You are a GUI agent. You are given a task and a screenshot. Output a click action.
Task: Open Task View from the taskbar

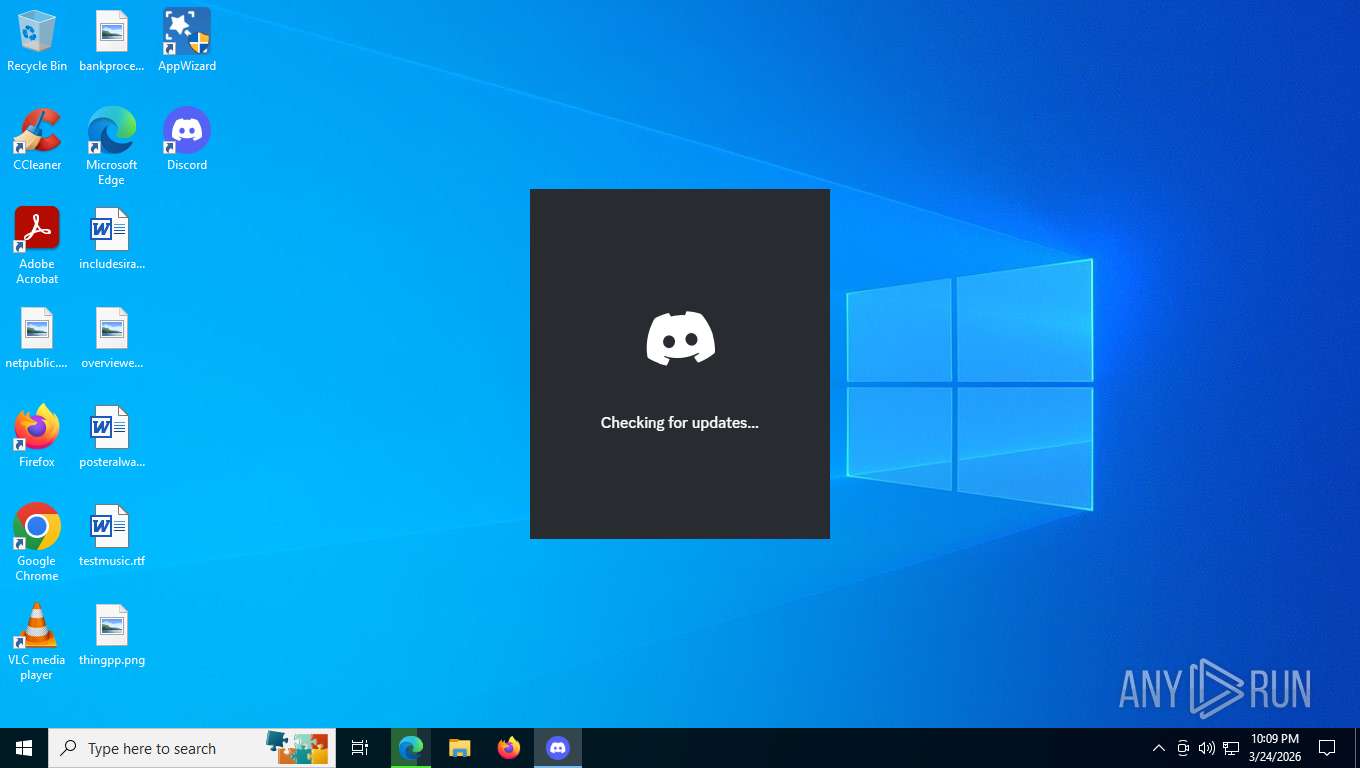coord(360,748)
